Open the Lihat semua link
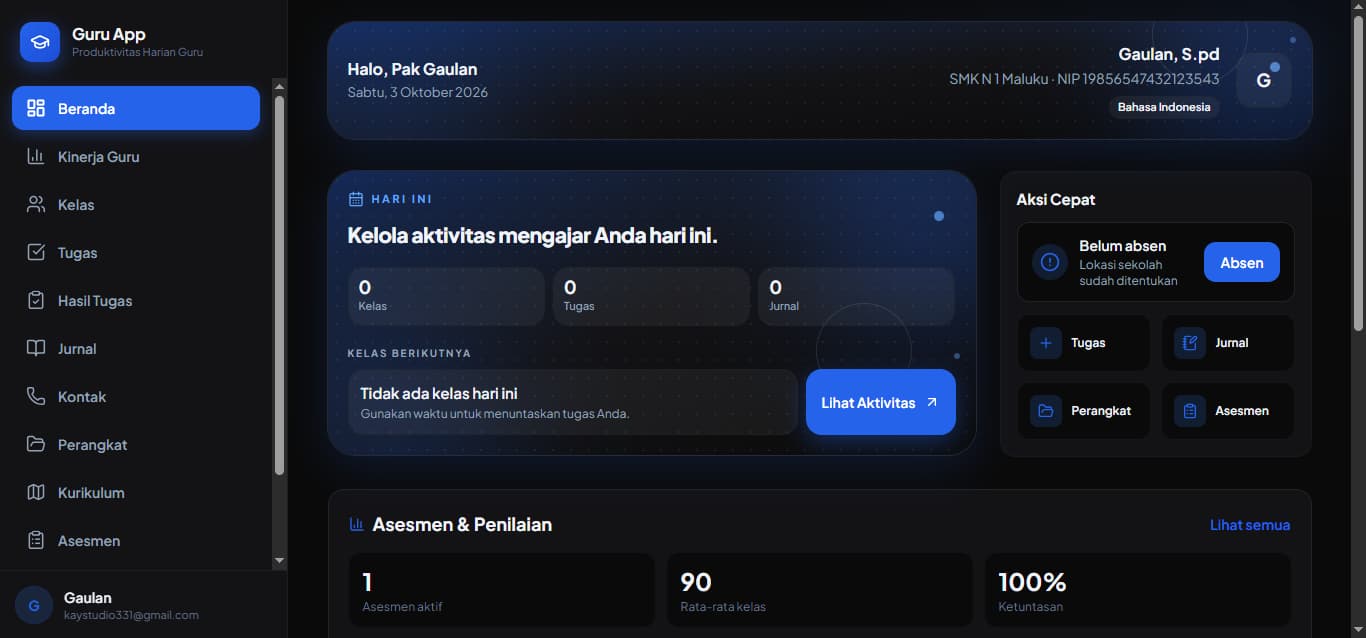 (1250, 524)
